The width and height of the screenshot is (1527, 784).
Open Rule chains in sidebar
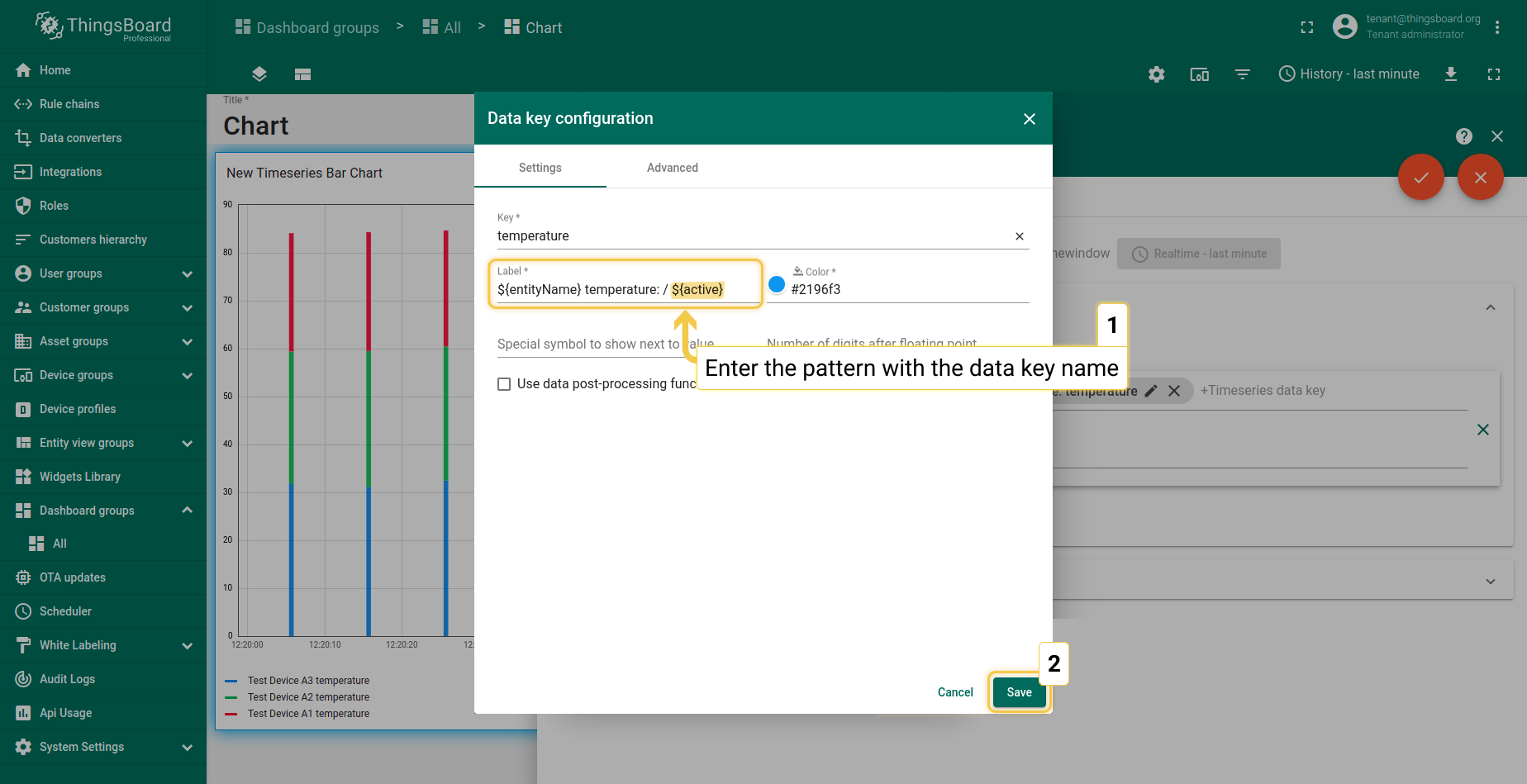tap(102, 104)
